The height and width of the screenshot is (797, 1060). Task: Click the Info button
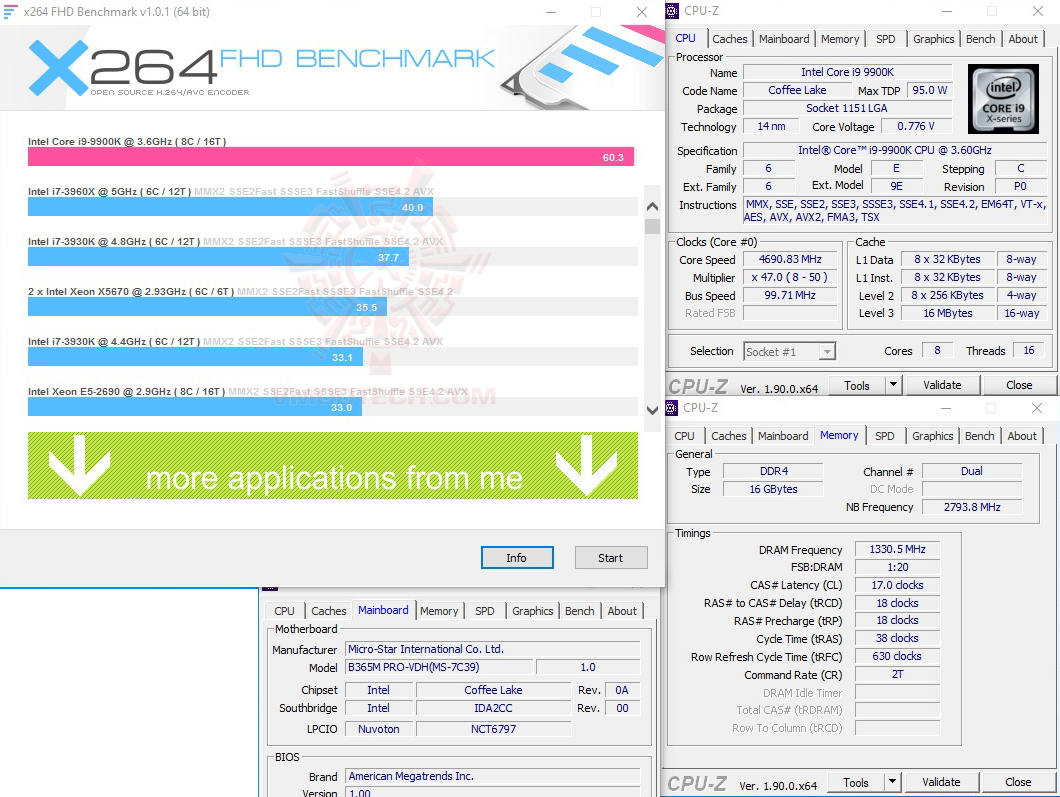pyautogui.click(x=517, y=557)
